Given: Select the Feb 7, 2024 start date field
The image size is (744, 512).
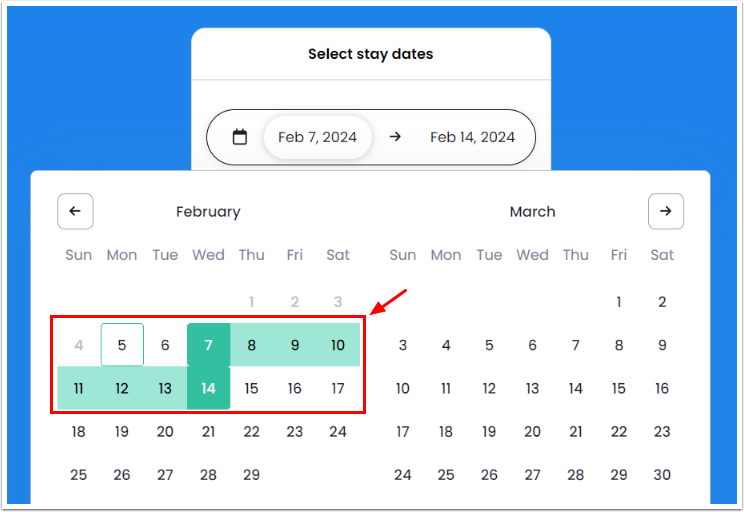Looking at the screenshot, I should pyautogui.click(x=317, y=137).
